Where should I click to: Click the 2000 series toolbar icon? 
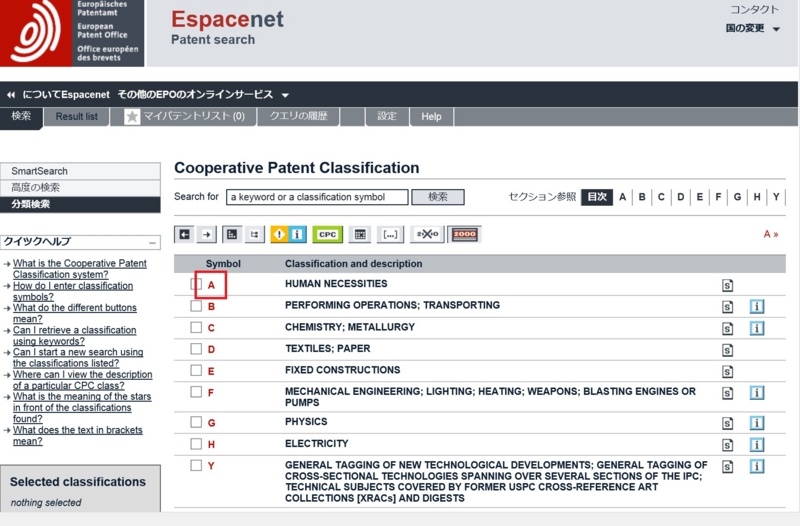coord(464,235)
